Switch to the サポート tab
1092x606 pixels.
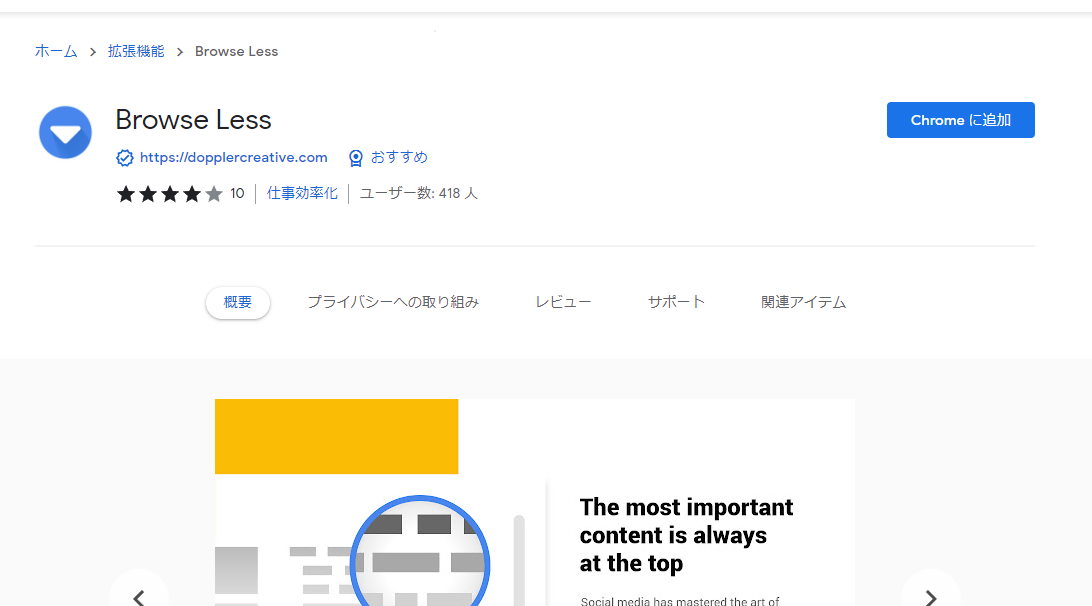[676, 302]
